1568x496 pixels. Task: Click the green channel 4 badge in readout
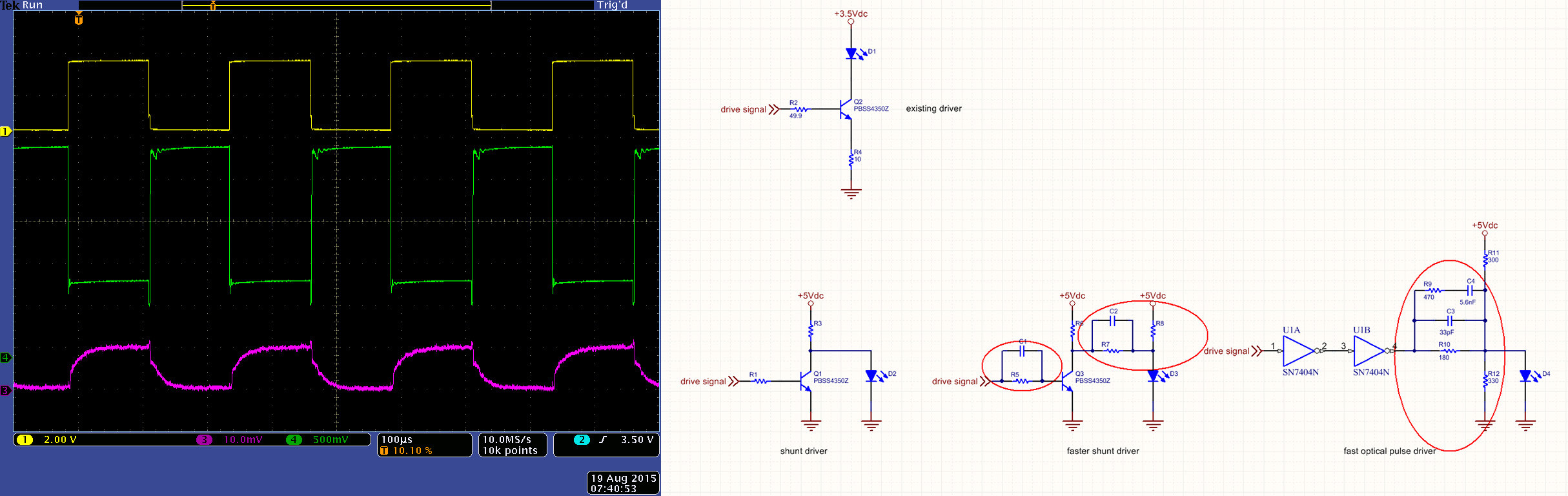[294, 440]
